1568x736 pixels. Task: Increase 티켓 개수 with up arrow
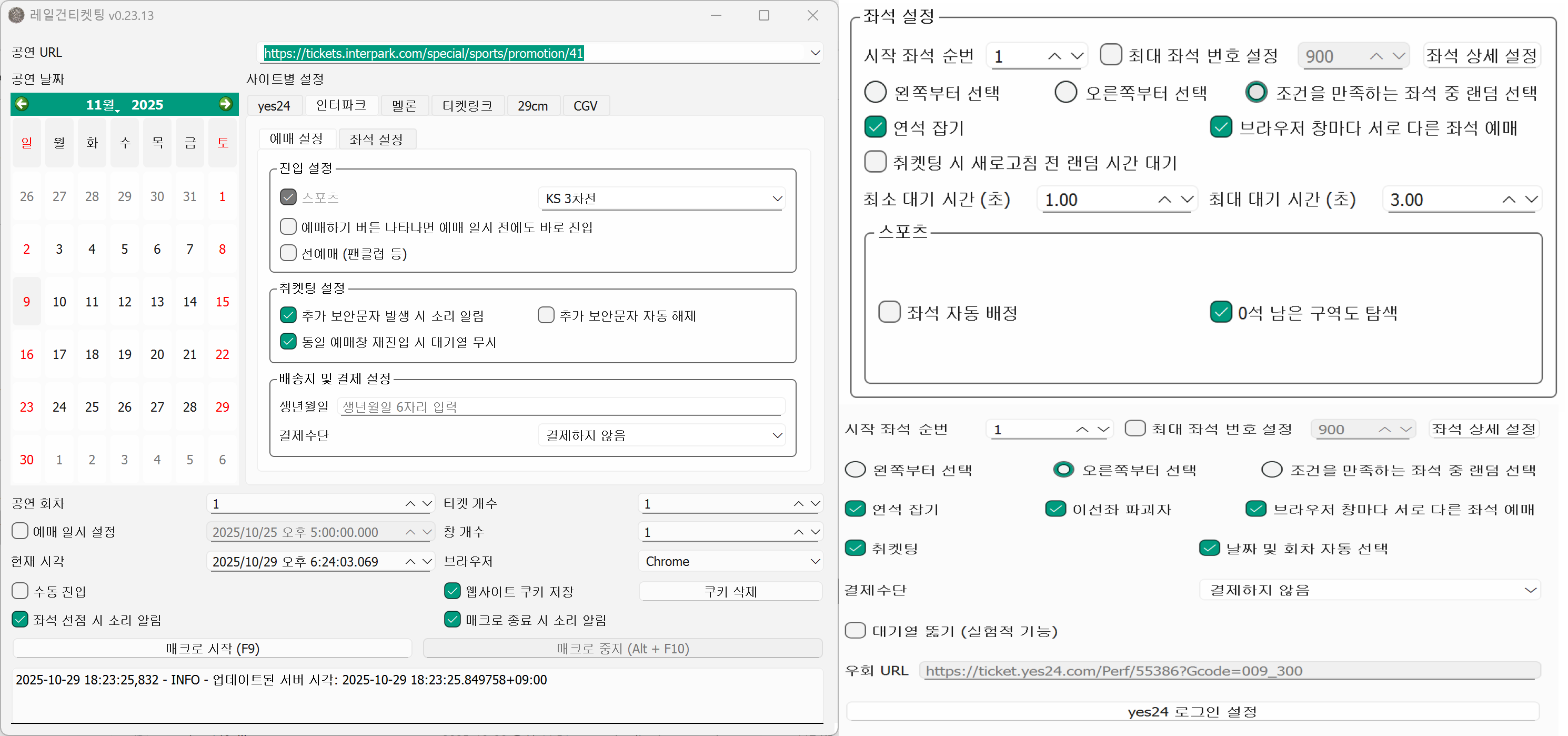798,503
